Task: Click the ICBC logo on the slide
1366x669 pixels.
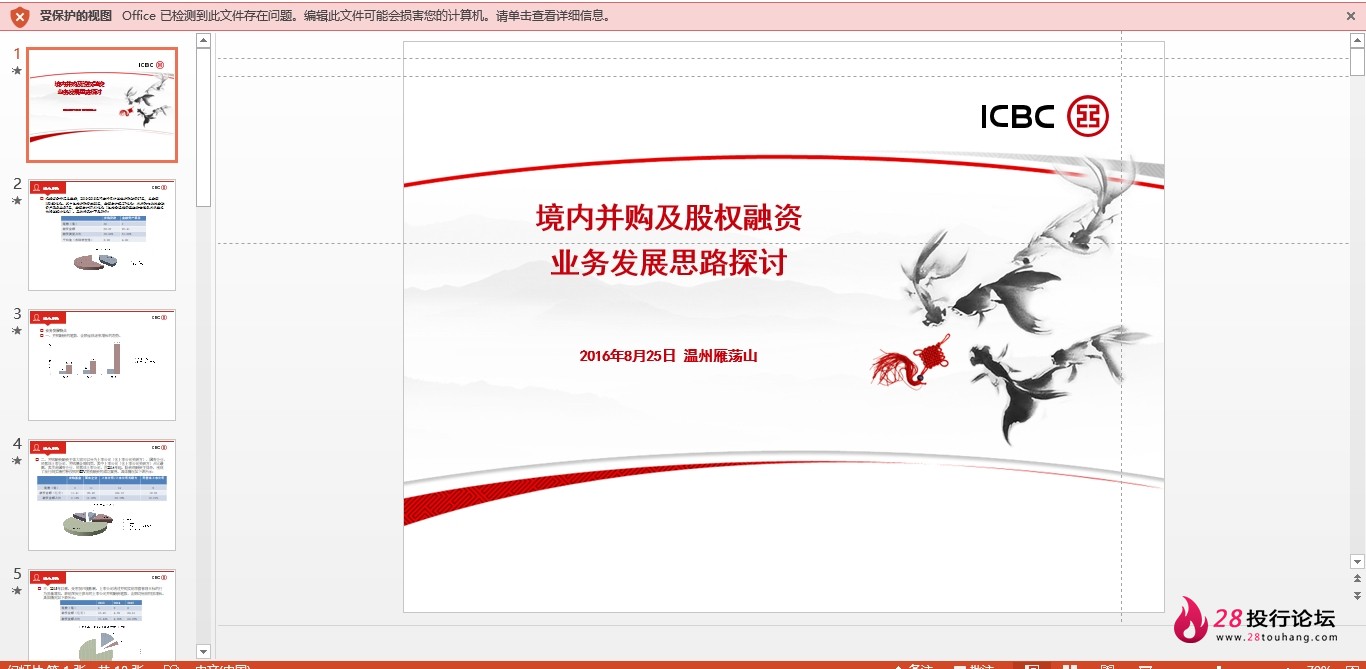Action: point(1045,117)
